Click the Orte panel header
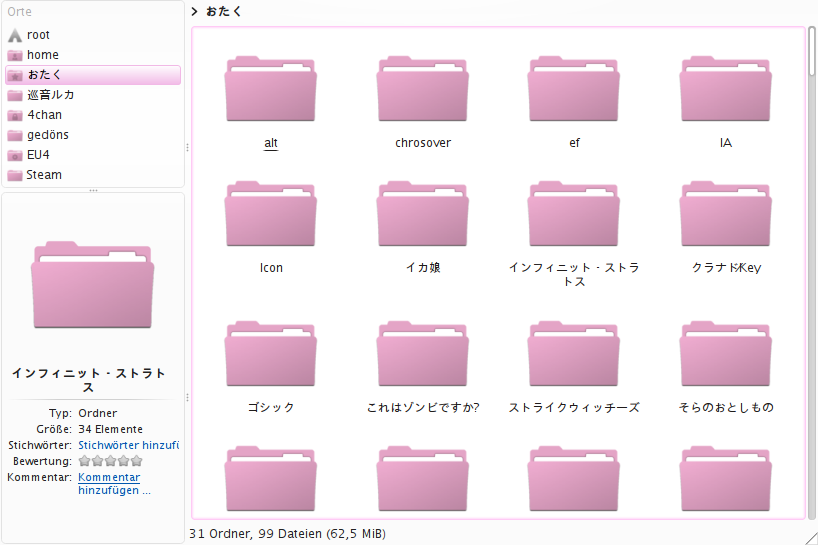The height and width of the screenshot is (545, 818). pos(19,11)
